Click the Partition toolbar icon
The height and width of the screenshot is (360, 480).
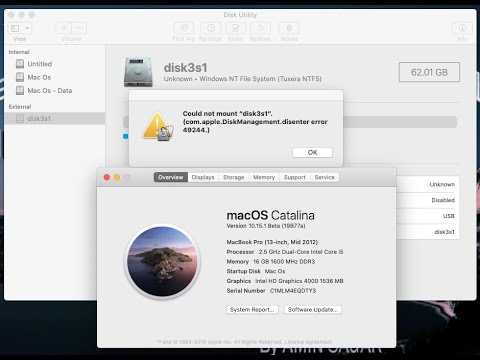[211, 28]
